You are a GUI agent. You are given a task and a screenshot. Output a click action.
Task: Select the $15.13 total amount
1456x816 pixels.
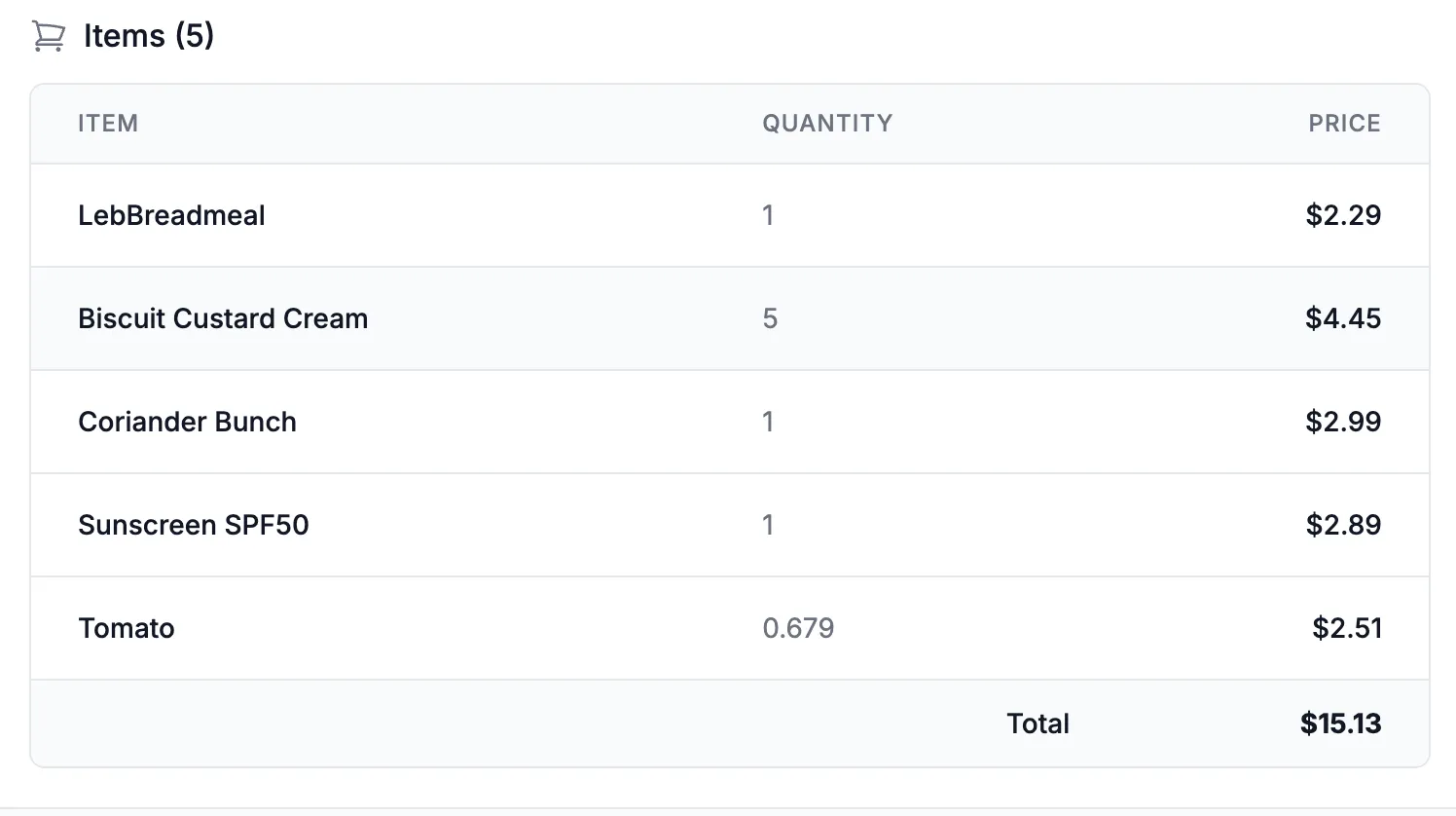click(1340, 723)
